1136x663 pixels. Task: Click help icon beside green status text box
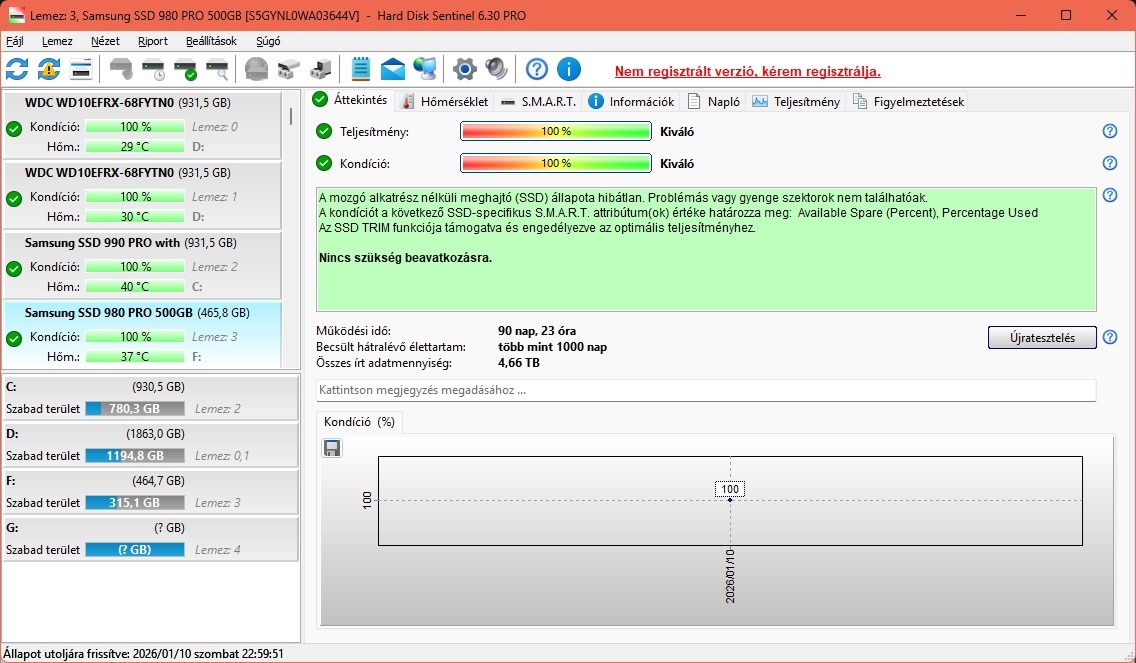click(1109, 195)
